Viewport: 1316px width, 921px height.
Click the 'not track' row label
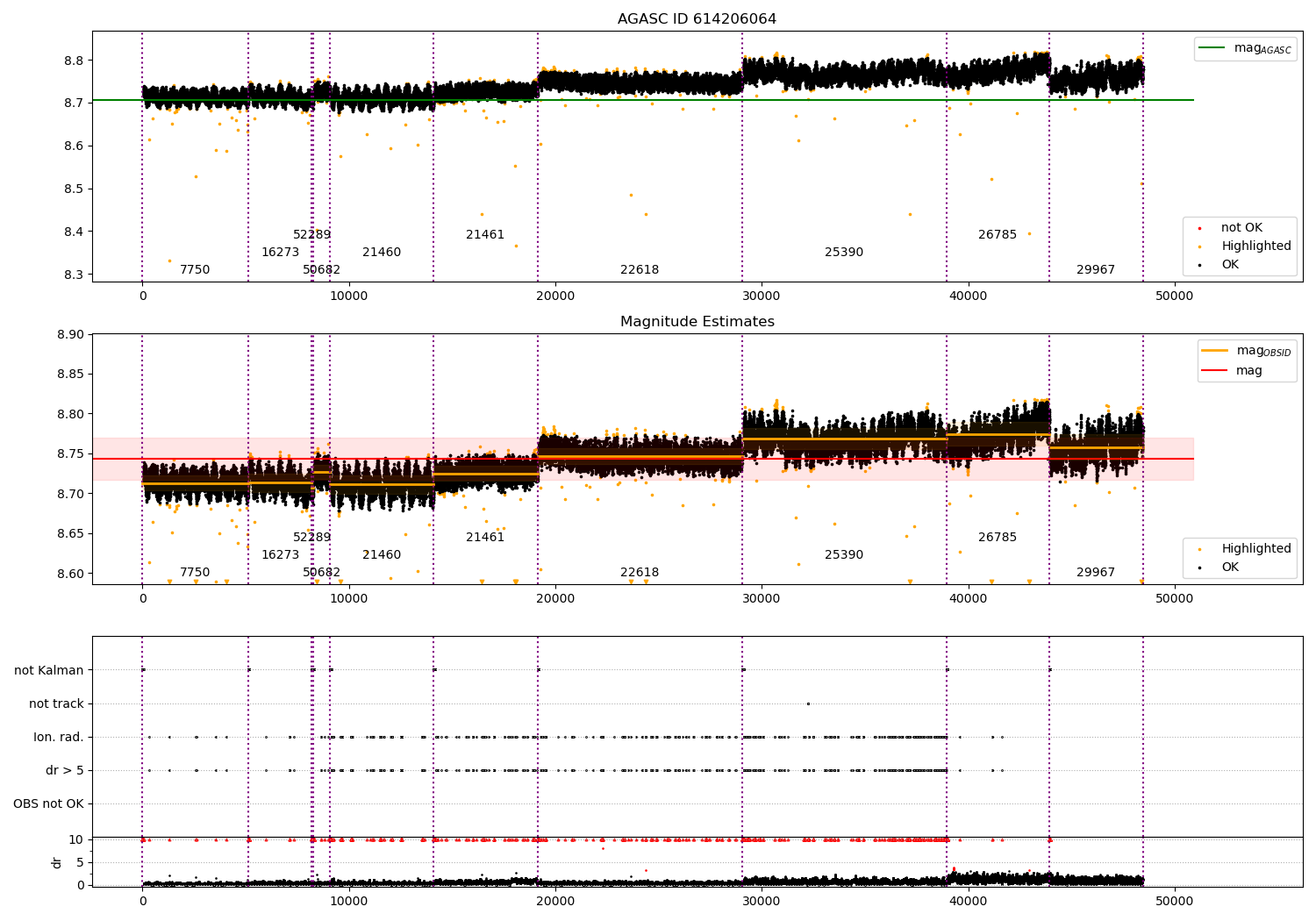pyautogui.click(x=56, y=703)
